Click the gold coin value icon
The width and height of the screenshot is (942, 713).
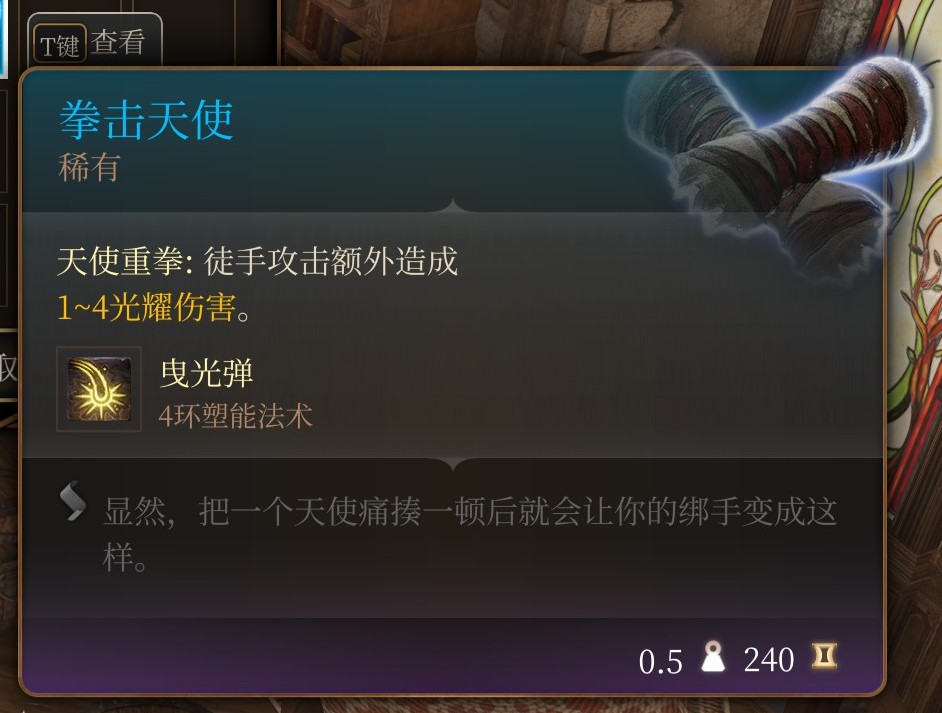click(824, 655)
